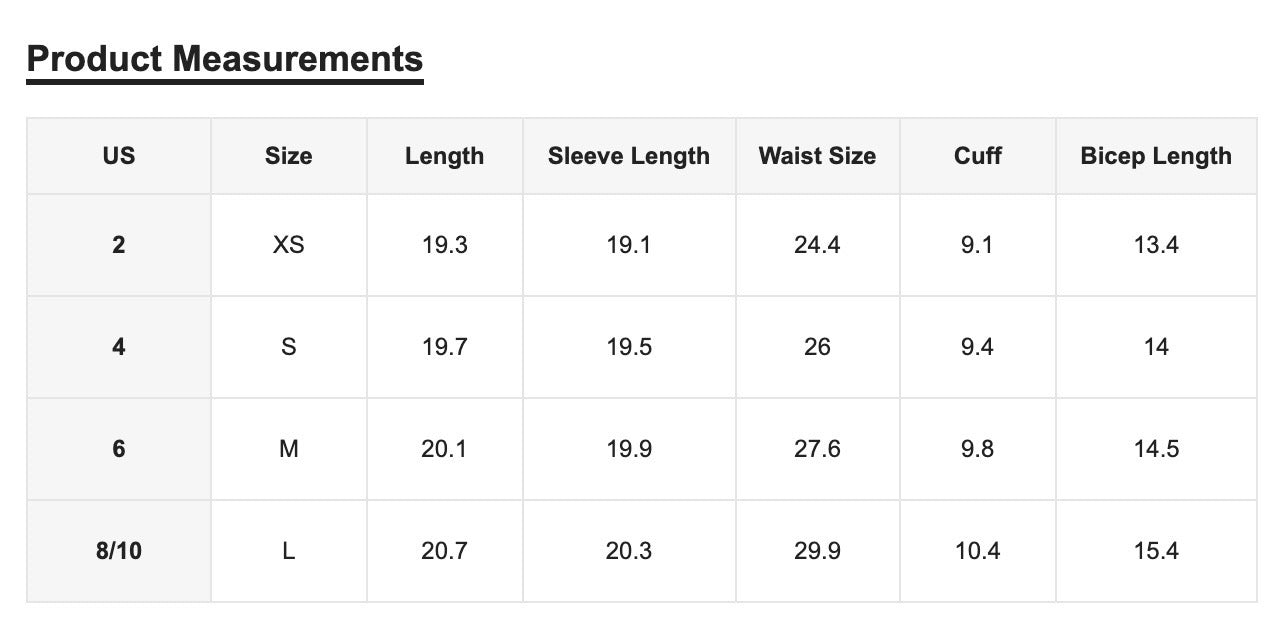Click the US size 2 row label
The height and width of the screenshot is (627, 1286).
[x=119, y=245]
